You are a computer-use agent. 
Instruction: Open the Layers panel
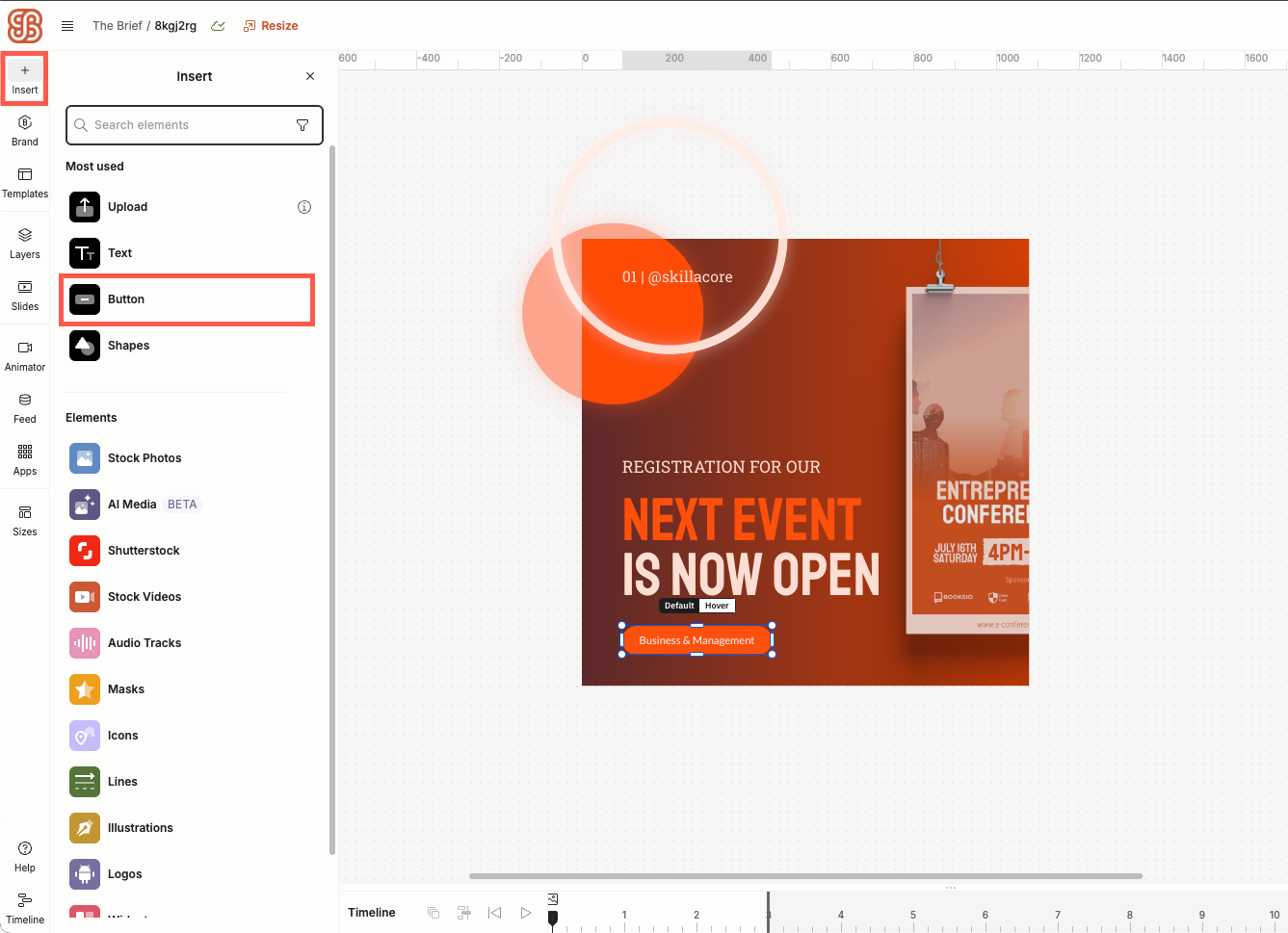25,243
